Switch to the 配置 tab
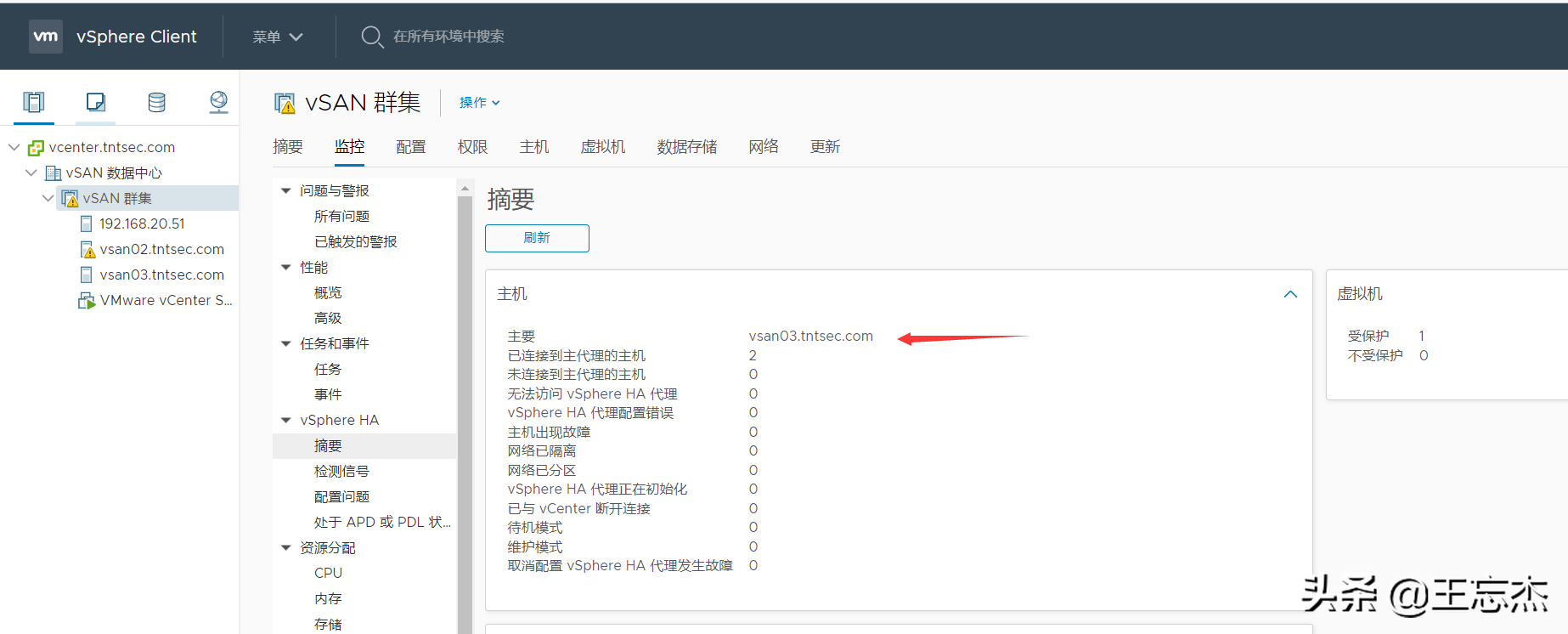Screen dimensions: 1568x634 coord(411,147)
